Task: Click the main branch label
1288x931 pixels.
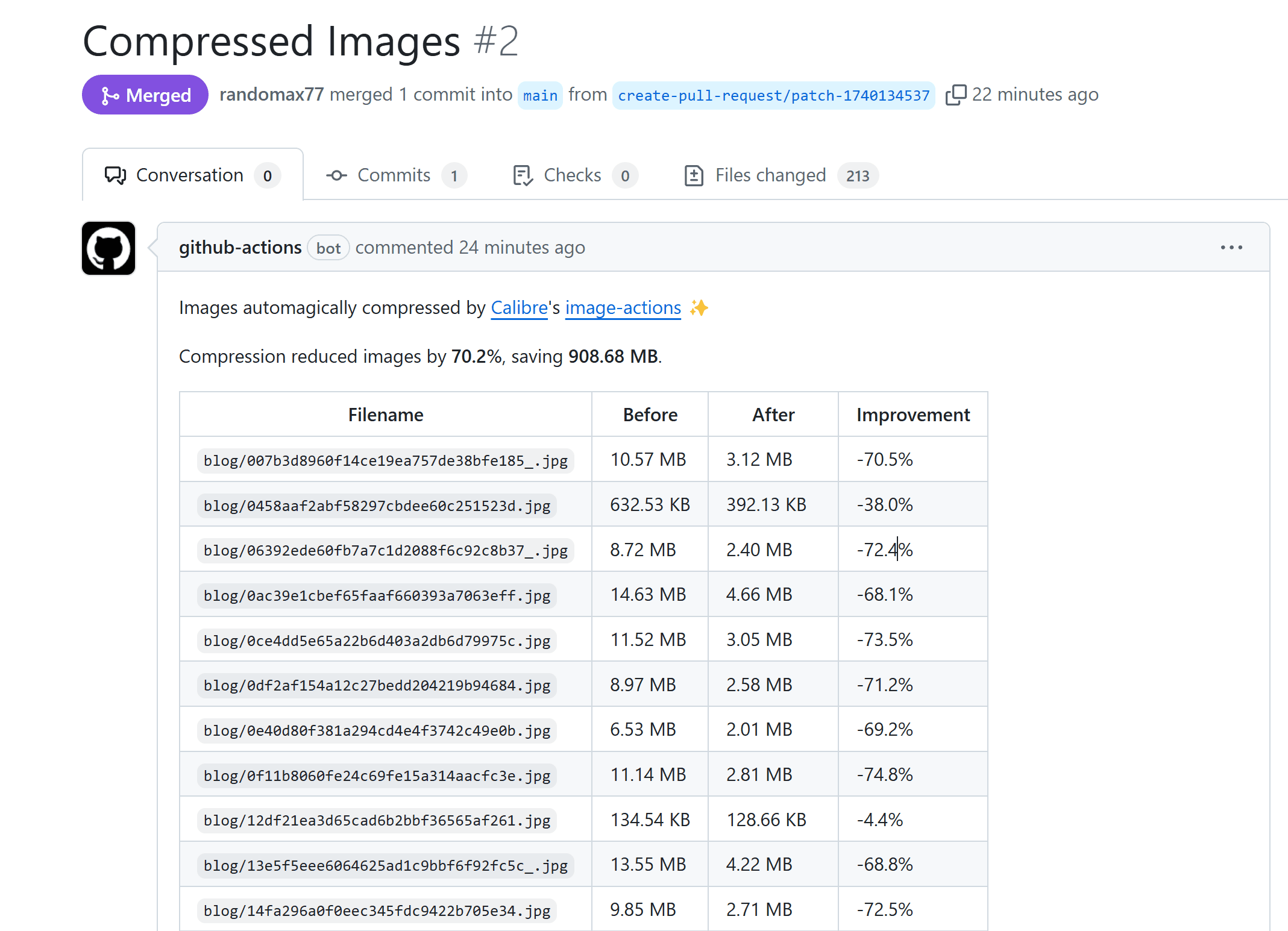Action: (x=540, y=95)
